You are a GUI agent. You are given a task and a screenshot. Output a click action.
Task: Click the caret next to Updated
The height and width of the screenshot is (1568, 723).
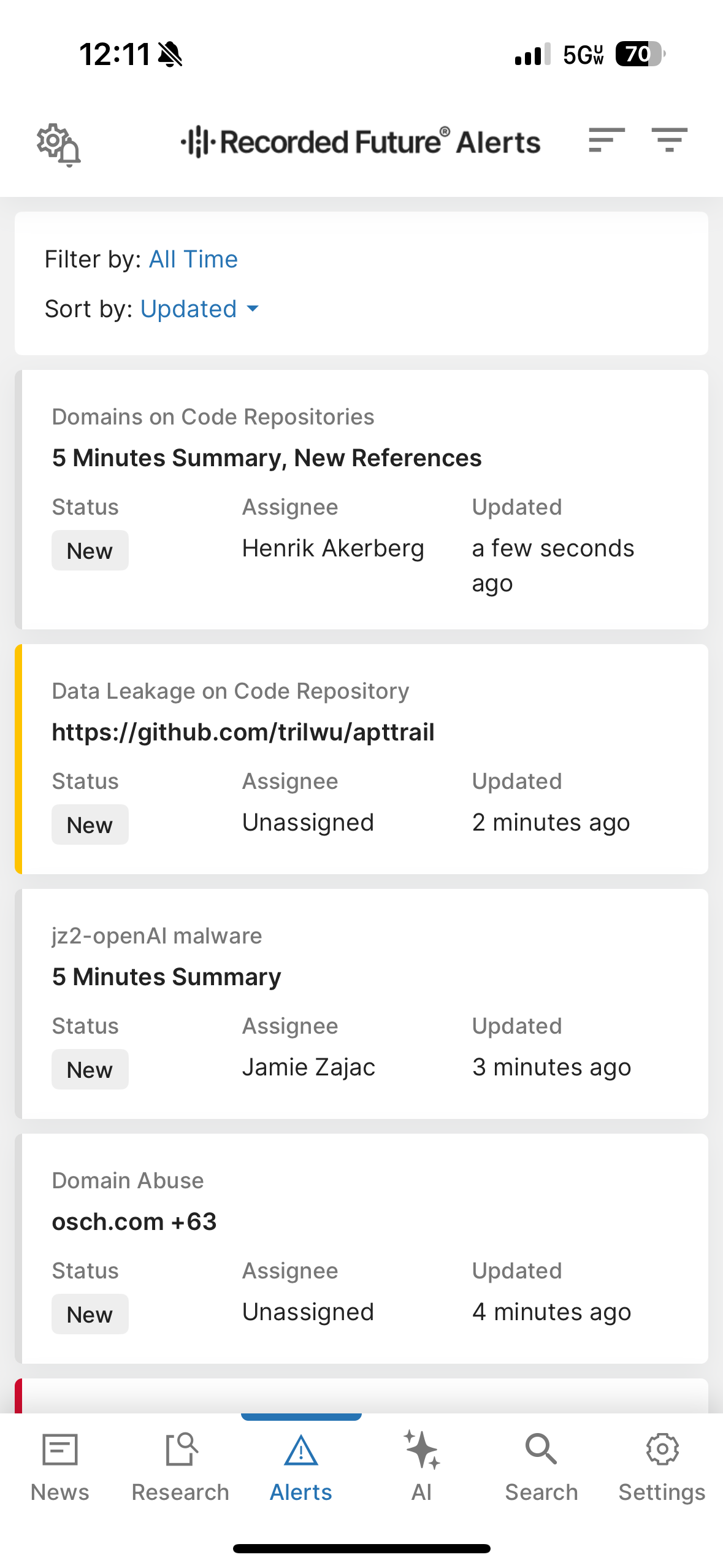(253, 309)
